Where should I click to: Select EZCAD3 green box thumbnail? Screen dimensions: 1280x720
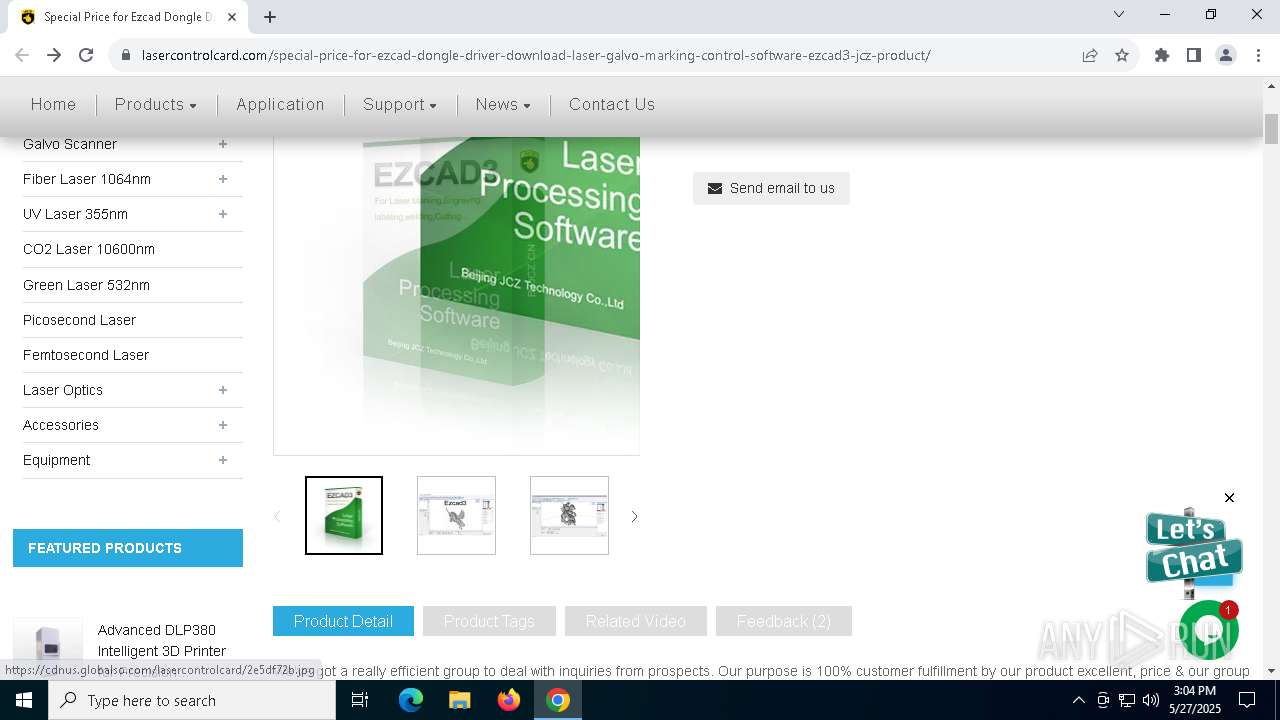pyautogui.click(x=344, y=515)
